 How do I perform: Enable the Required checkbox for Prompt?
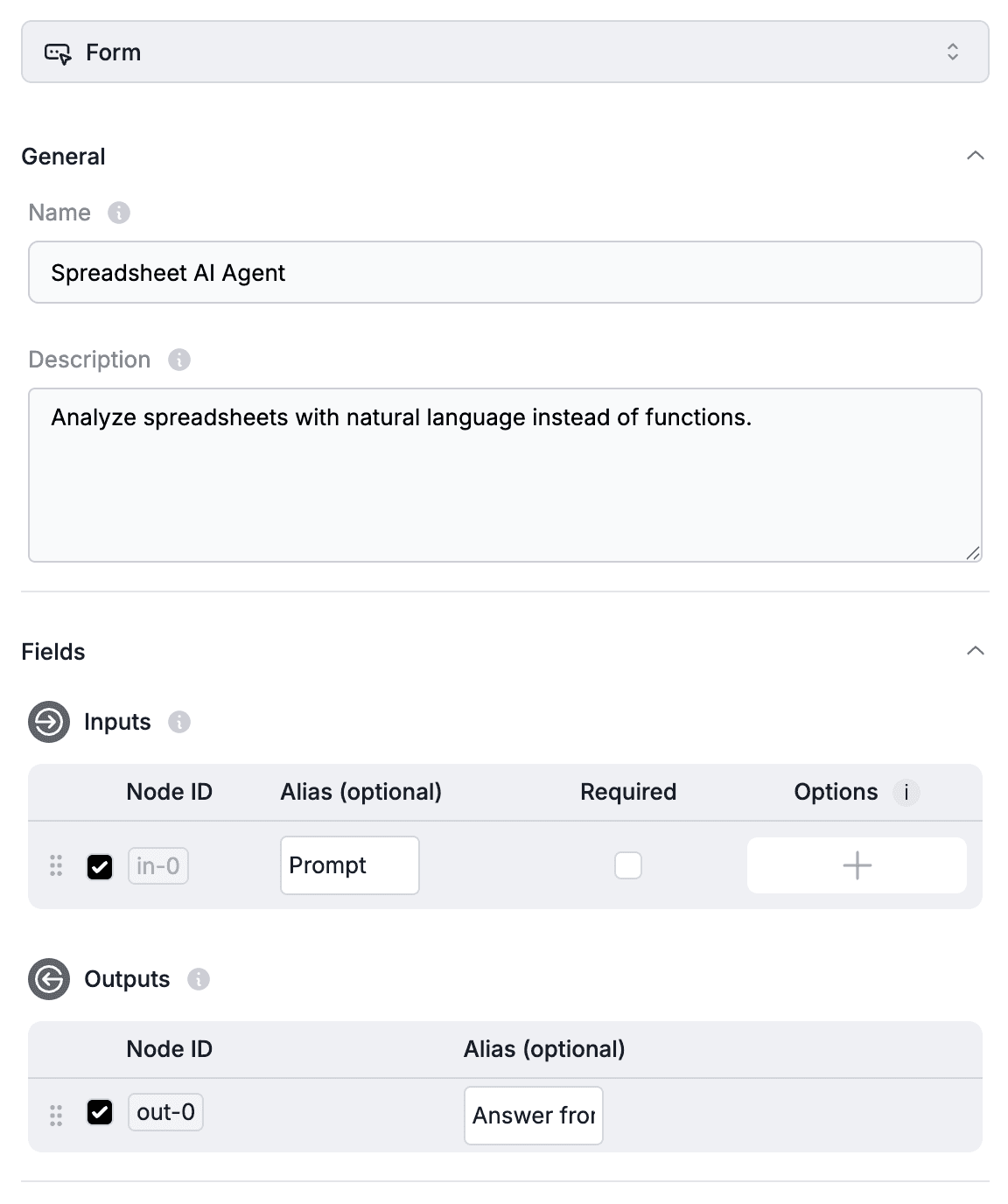pos(628,865)
